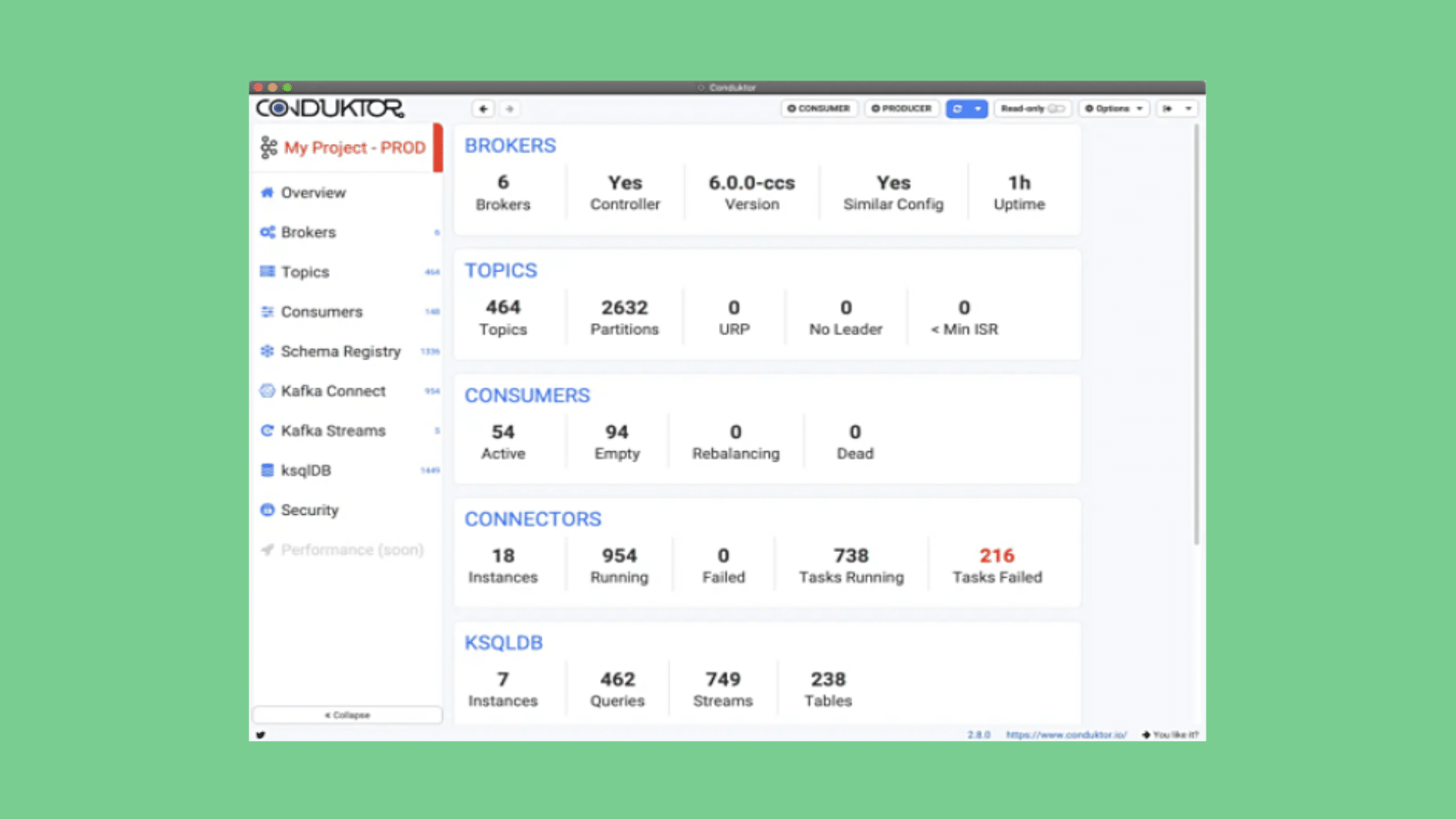The image size is (1456, 819).
Task: Click the cluster icon beside My Project
Action: (x=268, y=147)
